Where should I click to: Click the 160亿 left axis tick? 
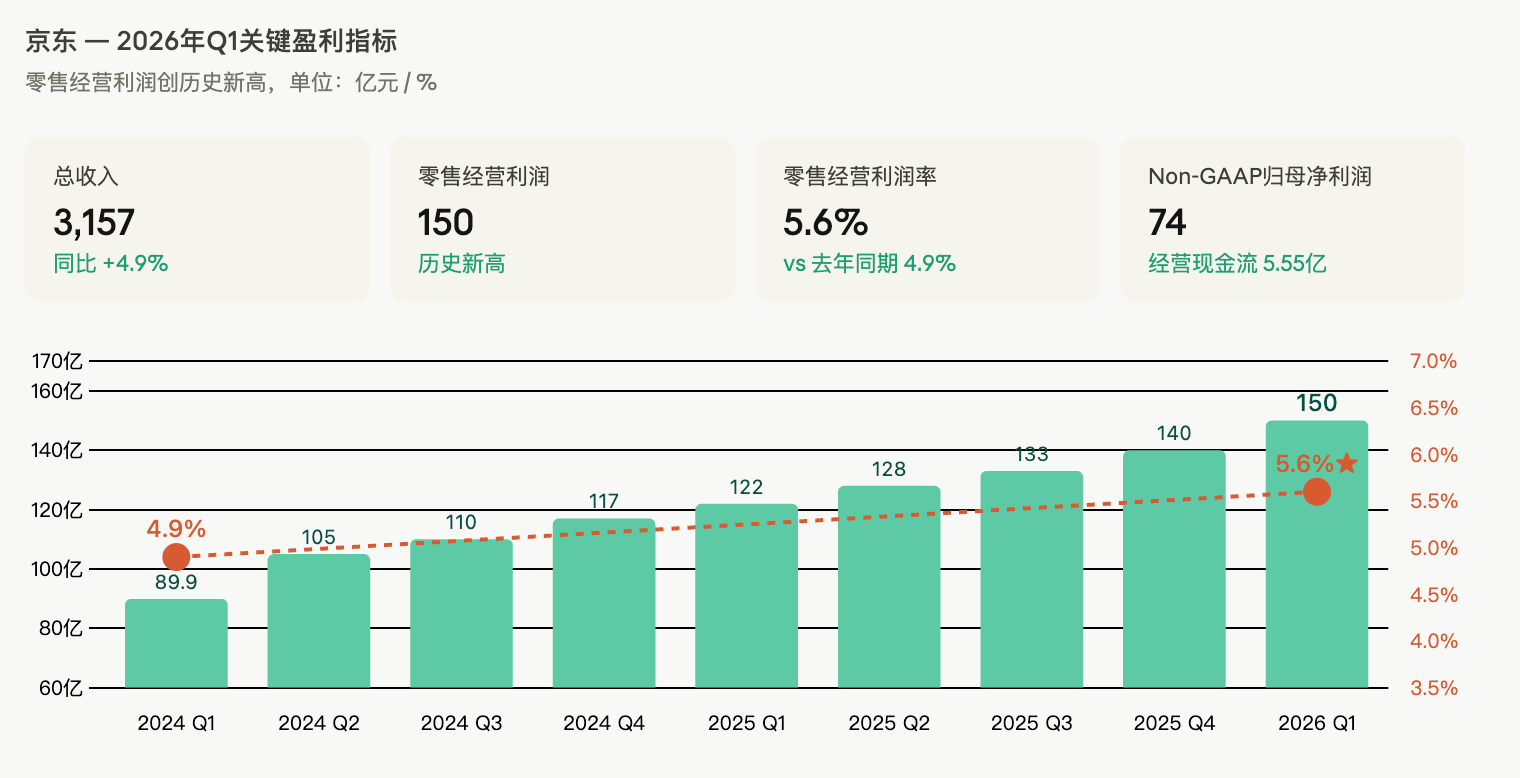[58, 391]
